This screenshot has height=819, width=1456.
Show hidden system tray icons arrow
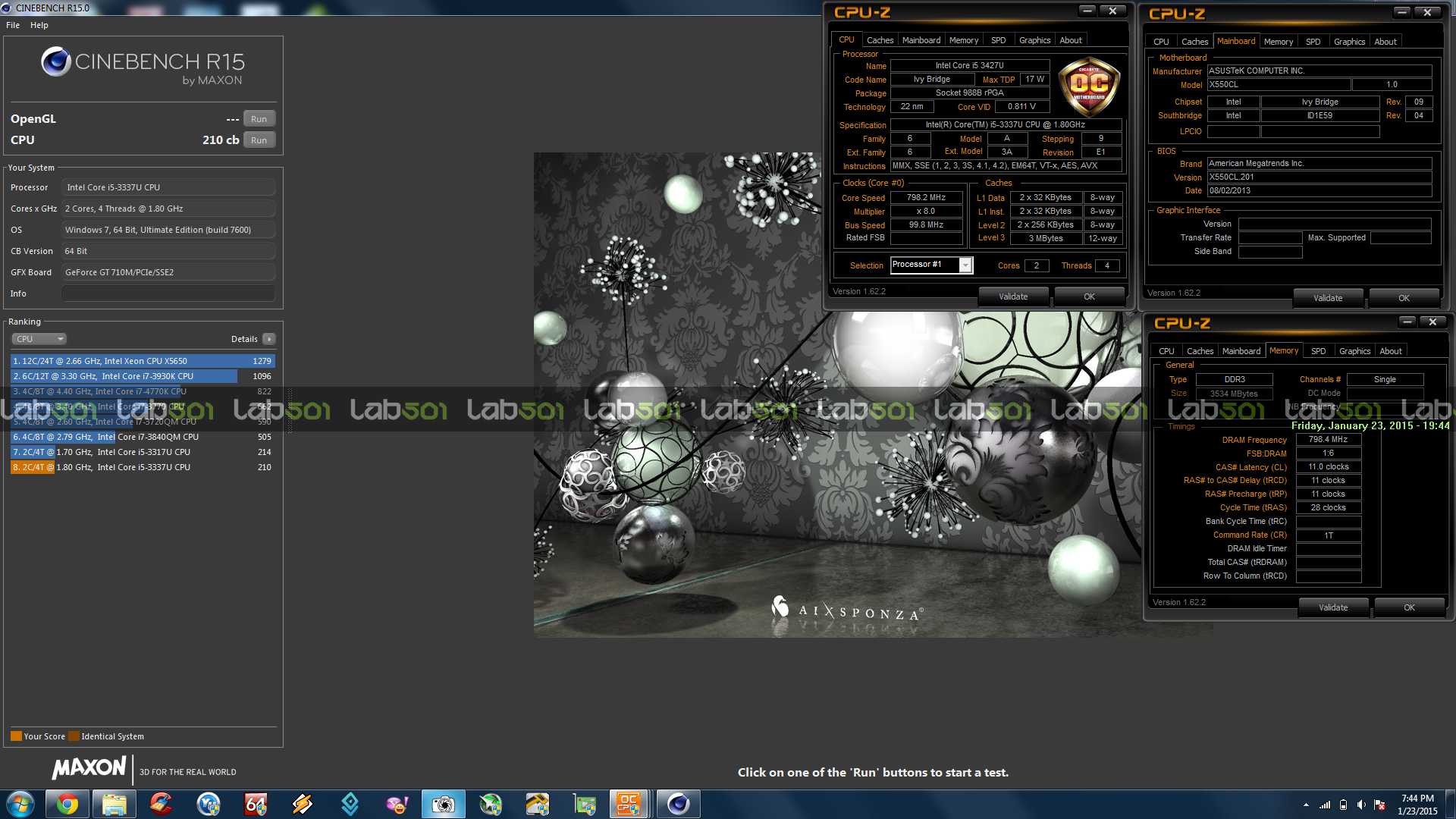[1306, 805]
